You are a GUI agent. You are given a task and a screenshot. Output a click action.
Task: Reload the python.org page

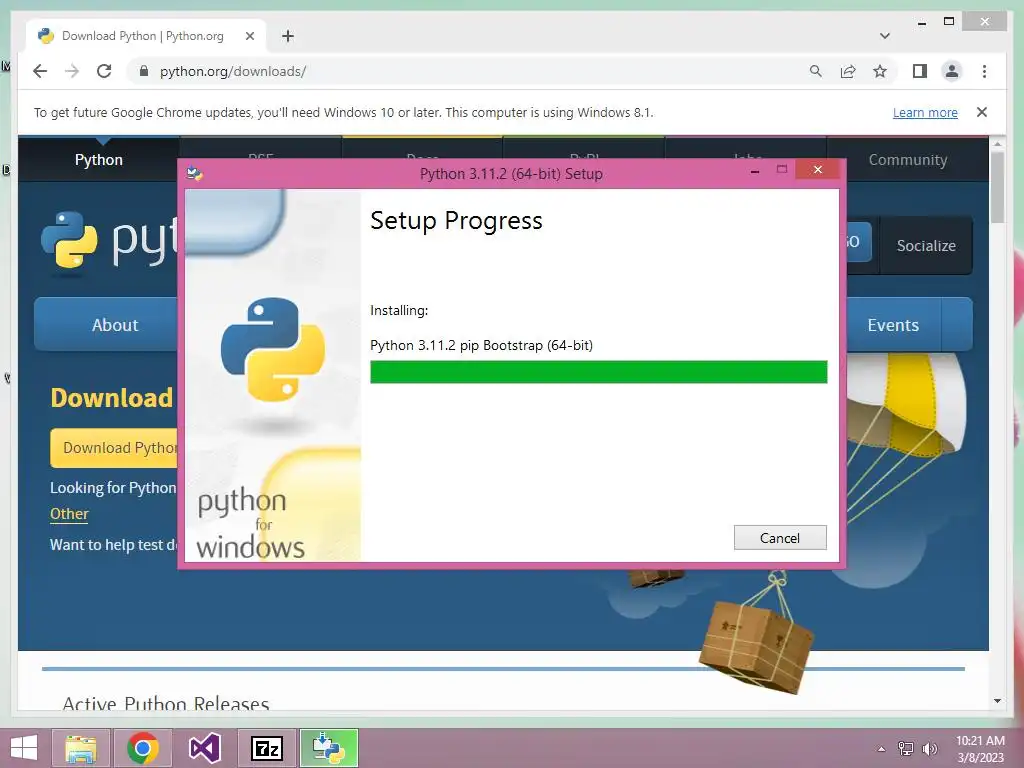click(104, 71)
